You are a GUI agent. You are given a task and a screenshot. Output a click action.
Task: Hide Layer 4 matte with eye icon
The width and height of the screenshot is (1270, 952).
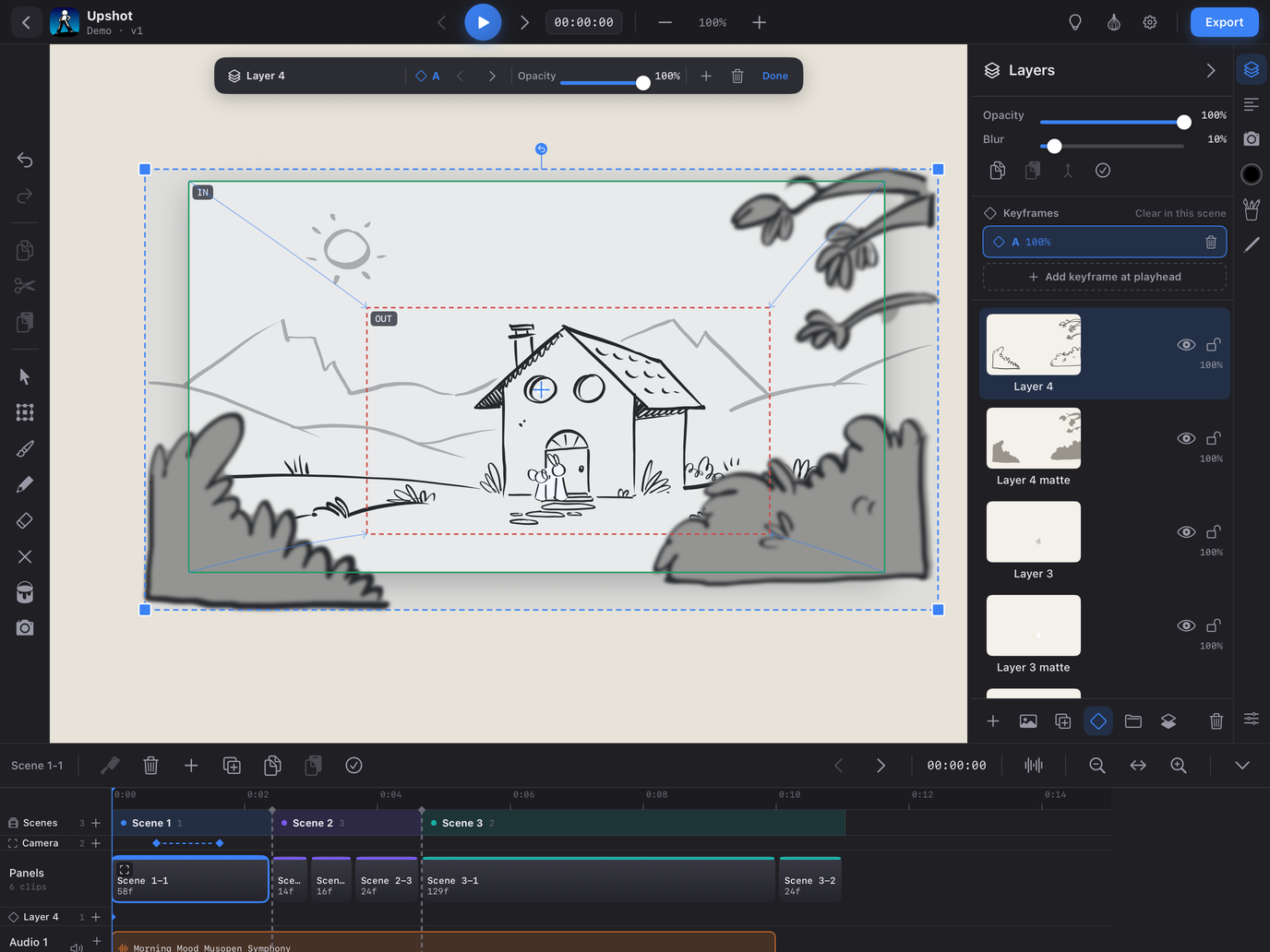(1187, 438)
